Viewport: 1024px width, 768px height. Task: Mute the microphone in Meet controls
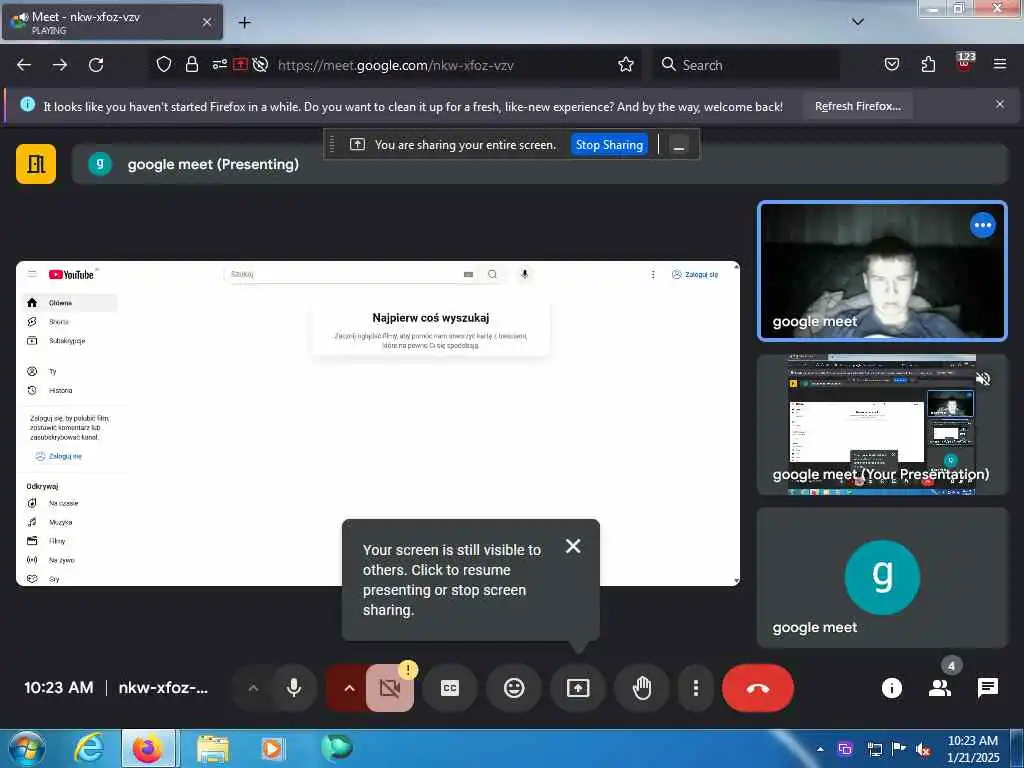coord(294,688)
